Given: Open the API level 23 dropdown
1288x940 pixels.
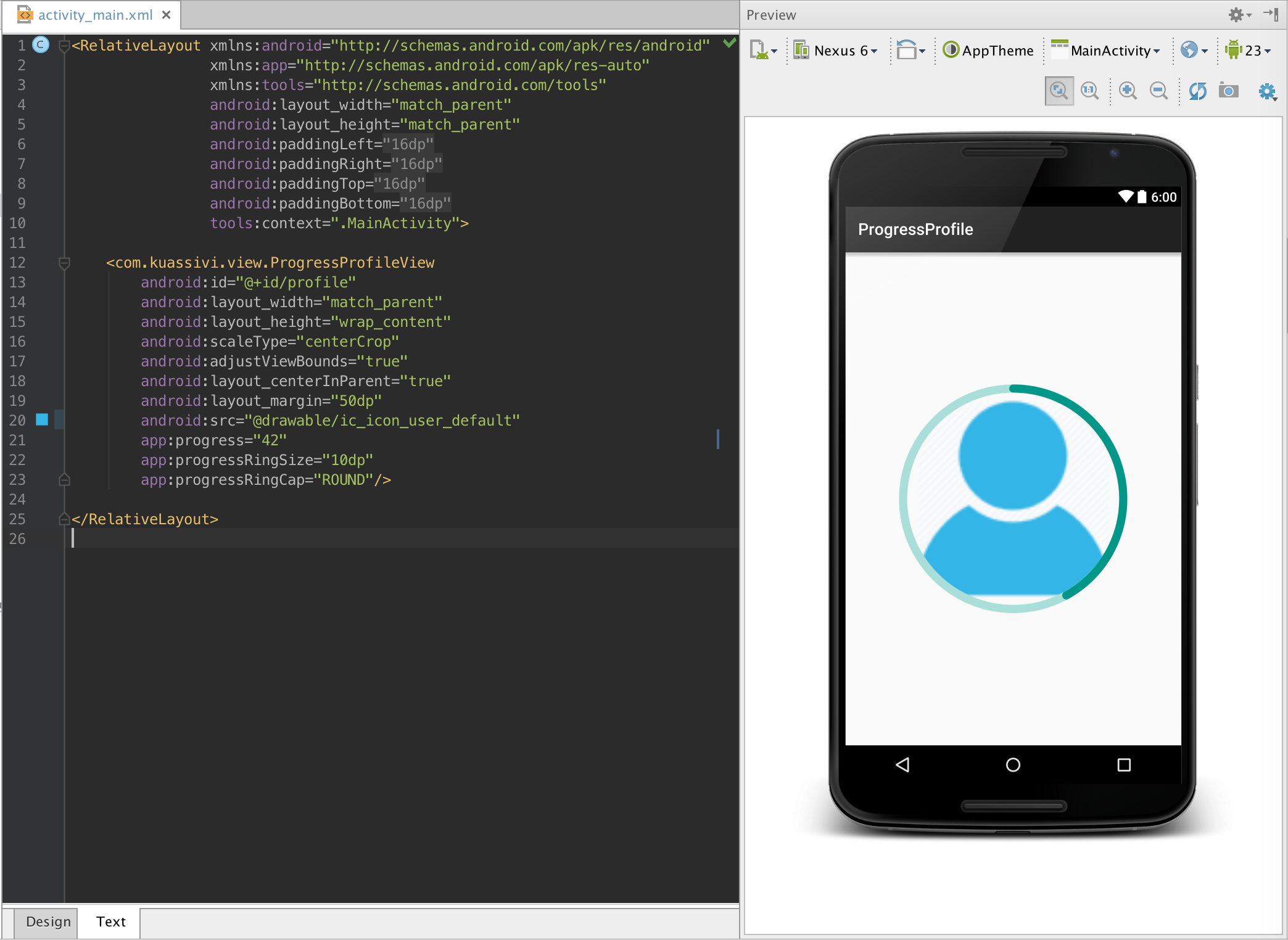Looking at the screenshot, I should [1248, 51].
